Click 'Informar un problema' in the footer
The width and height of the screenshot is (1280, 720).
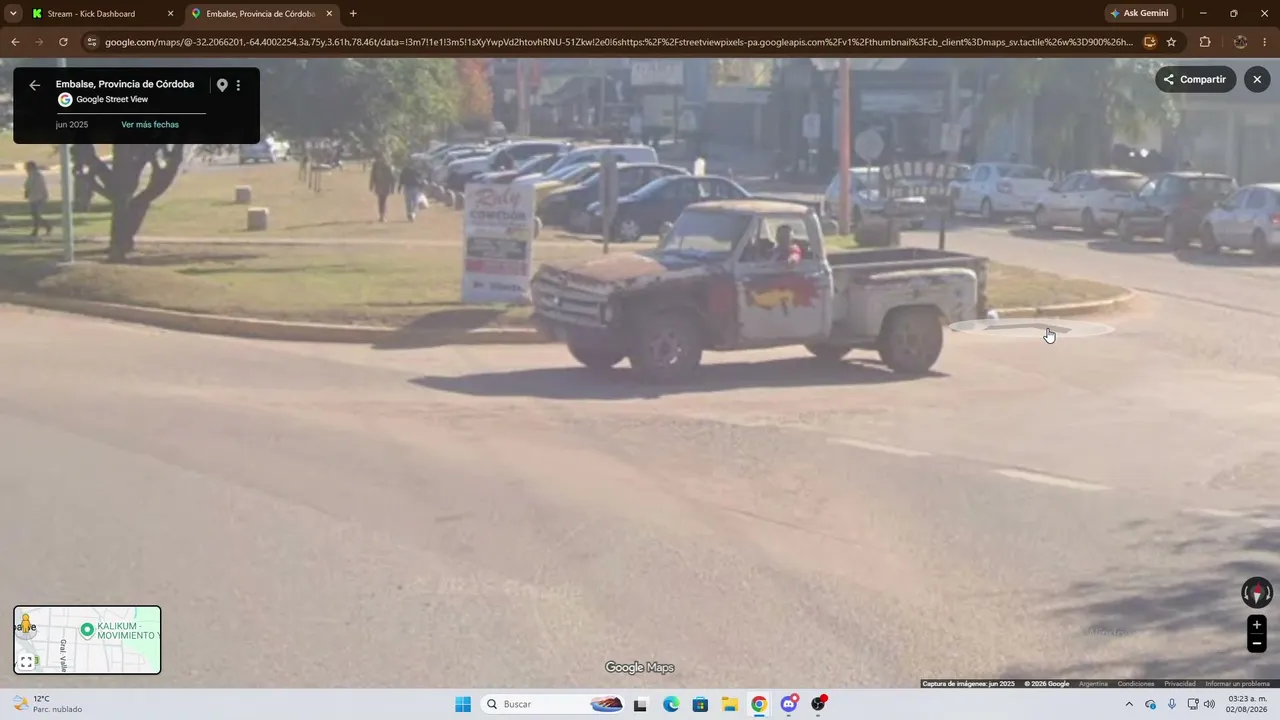(1237, 684)
